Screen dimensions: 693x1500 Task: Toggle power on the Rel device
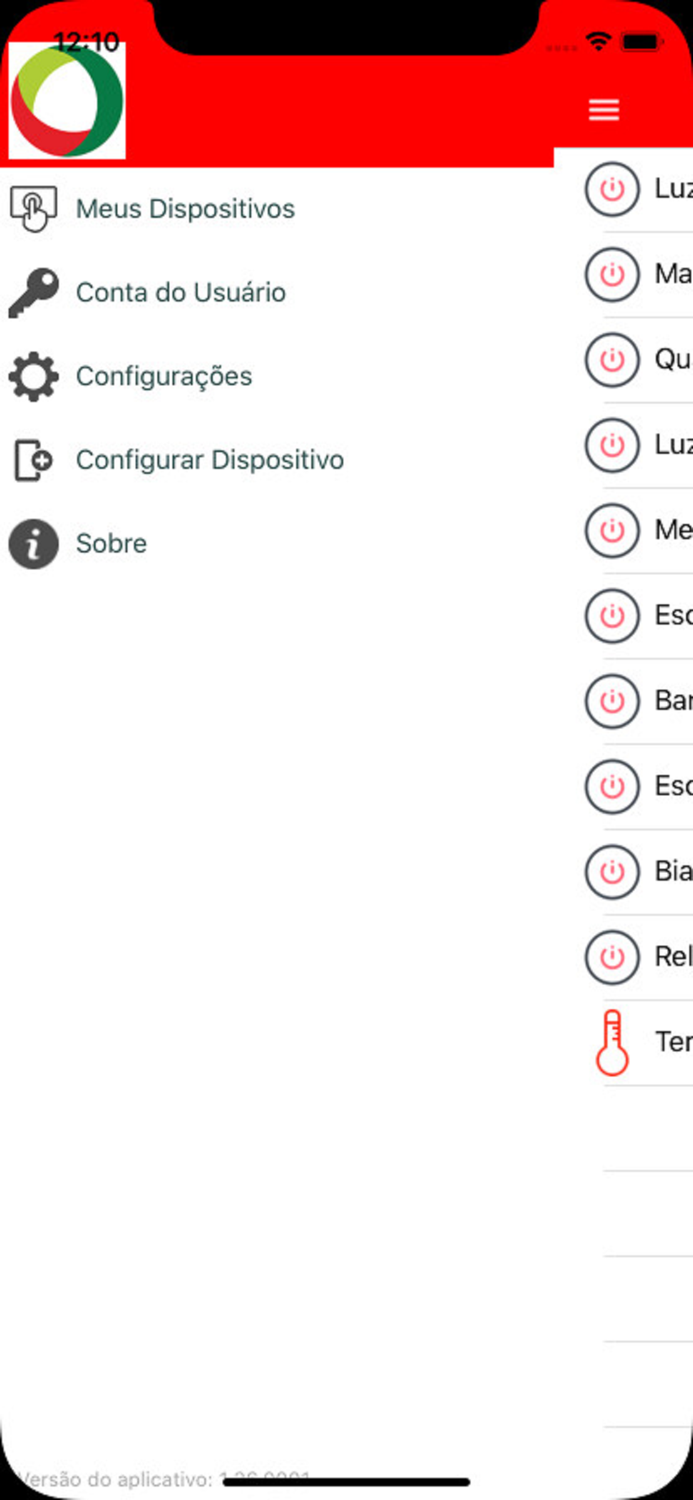click(611, 957)
